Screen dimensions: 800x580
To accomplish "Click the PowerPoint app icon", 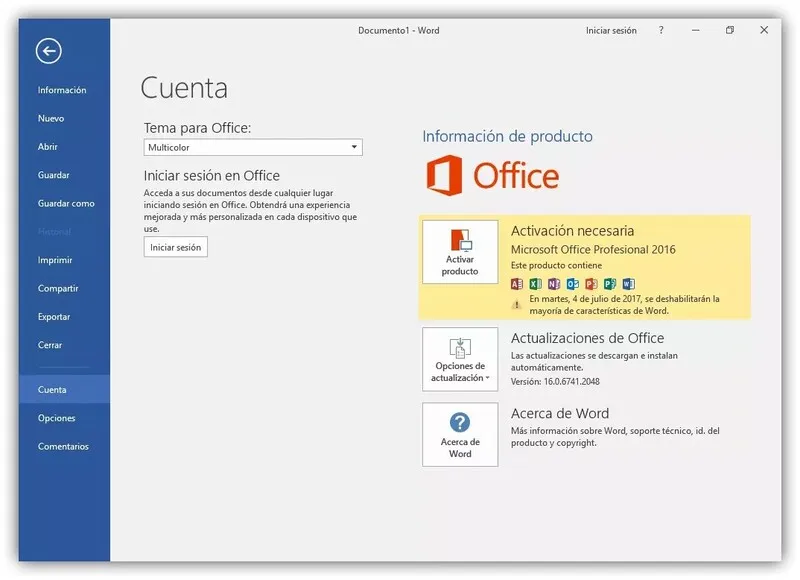I will coord(591,284).
